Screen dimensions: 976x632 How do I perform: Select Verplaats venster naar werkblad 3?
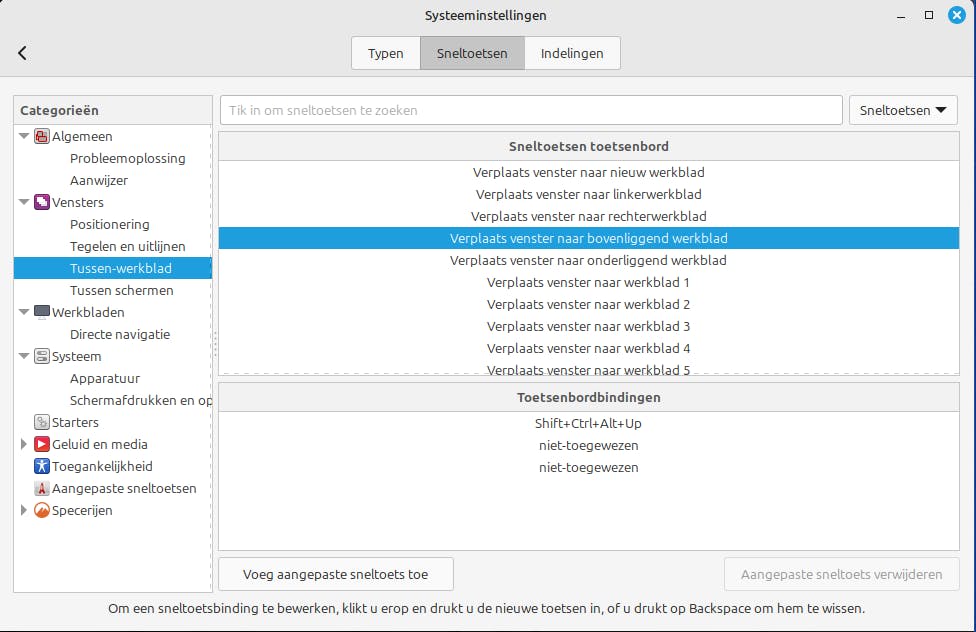(589, 326)
